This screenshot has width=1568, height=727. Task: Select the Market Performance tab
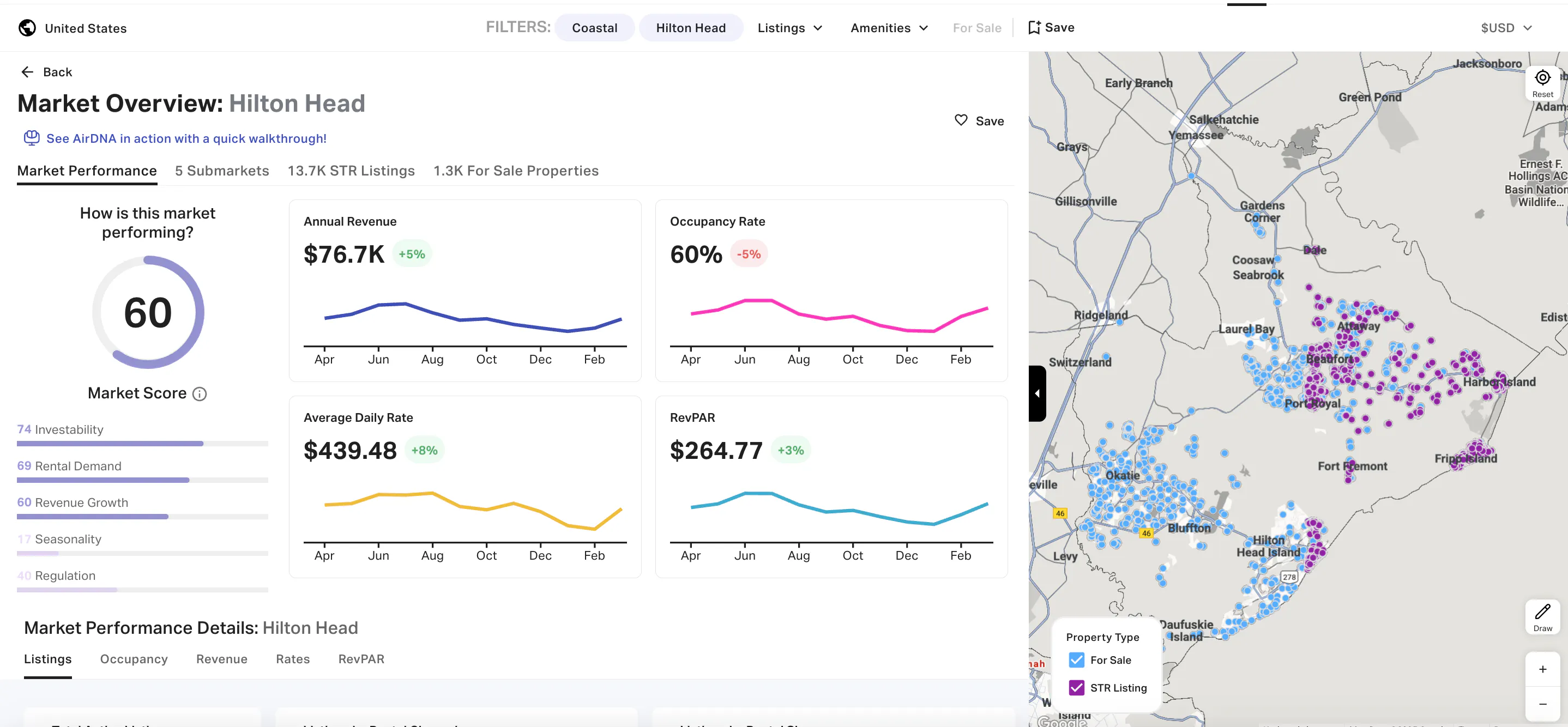87,171
